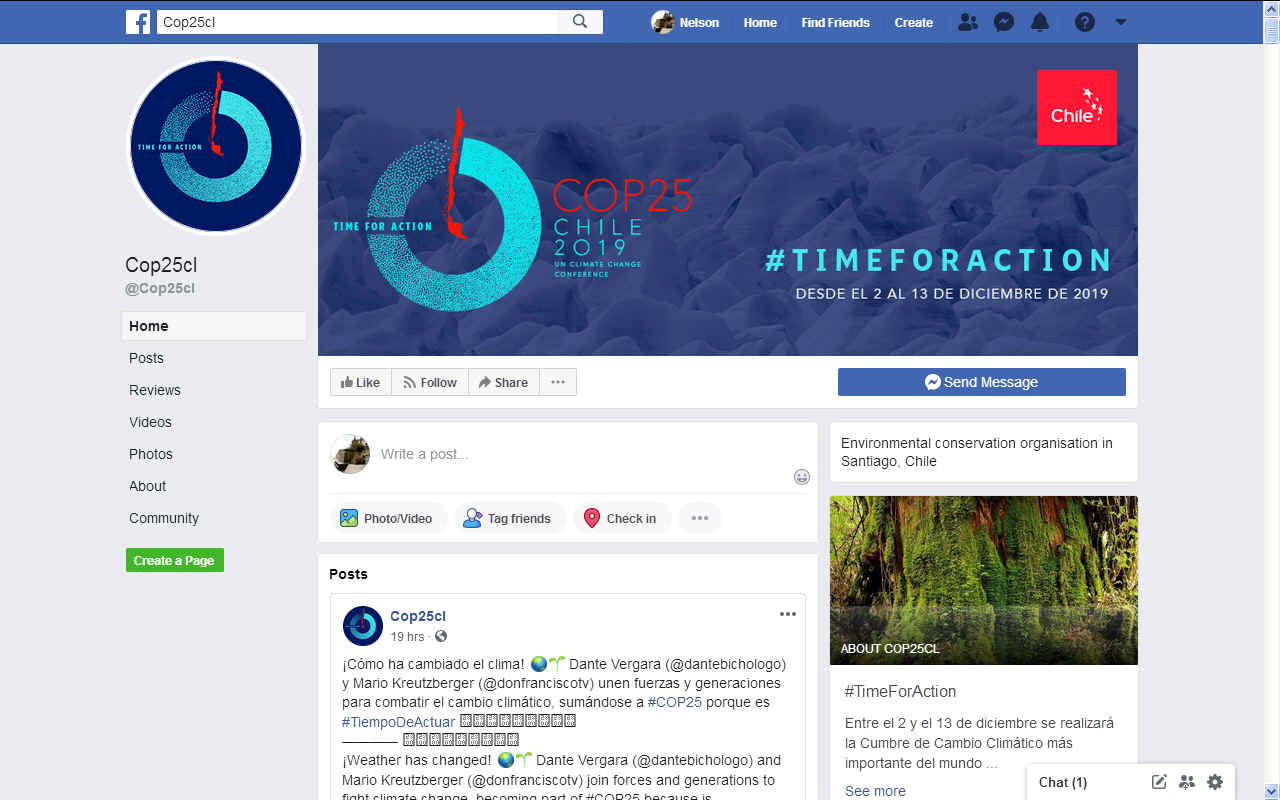Open Quick Help question mark icon

[x=1085, y=22]
